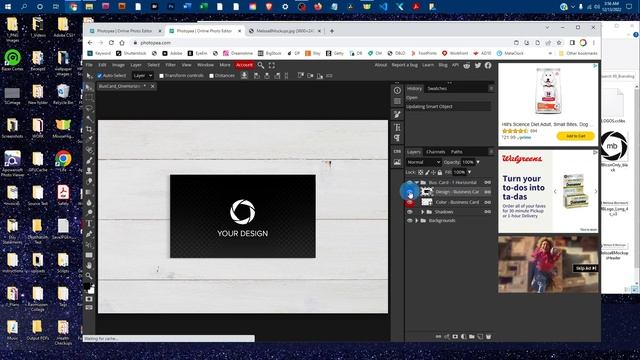Open the Opacity slider arrow

tap(478, 162)
